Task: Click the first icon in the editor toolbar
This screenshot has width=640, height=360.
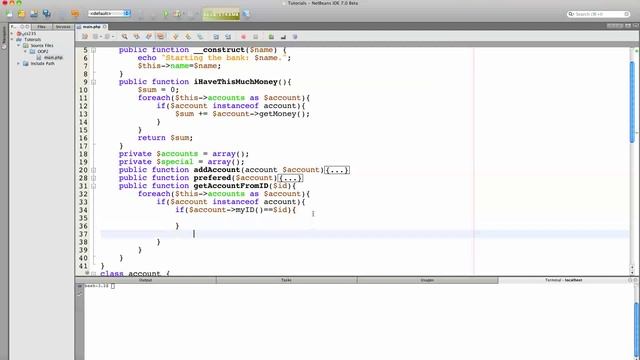Action: click(x=85, y=37)
